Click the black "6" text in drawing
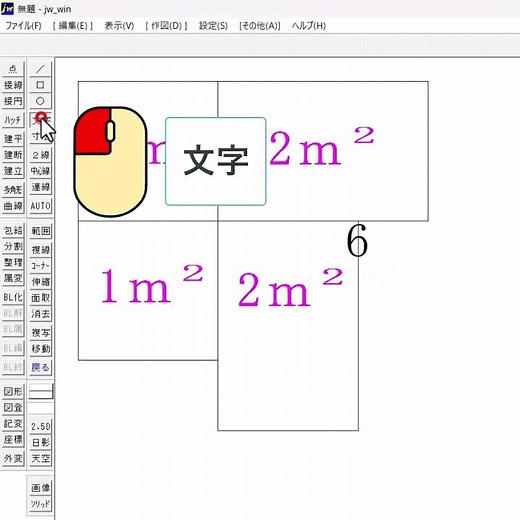Screen dimensions: 520x520 click(357, 240)
